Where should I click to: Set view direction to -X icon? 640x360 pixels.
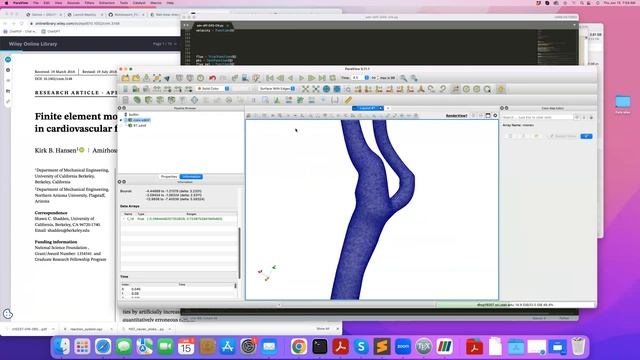369,89
